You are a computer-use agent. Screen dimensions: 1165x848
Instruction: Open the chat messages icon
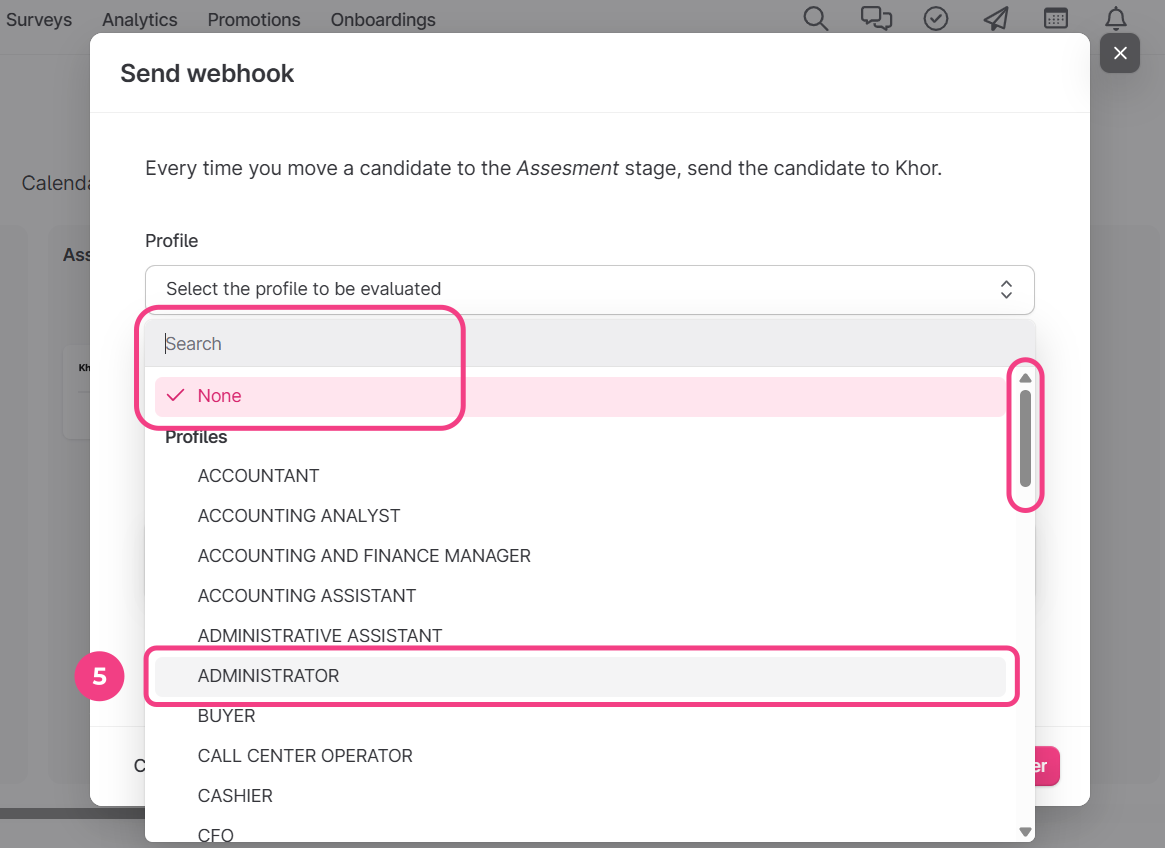876,19
